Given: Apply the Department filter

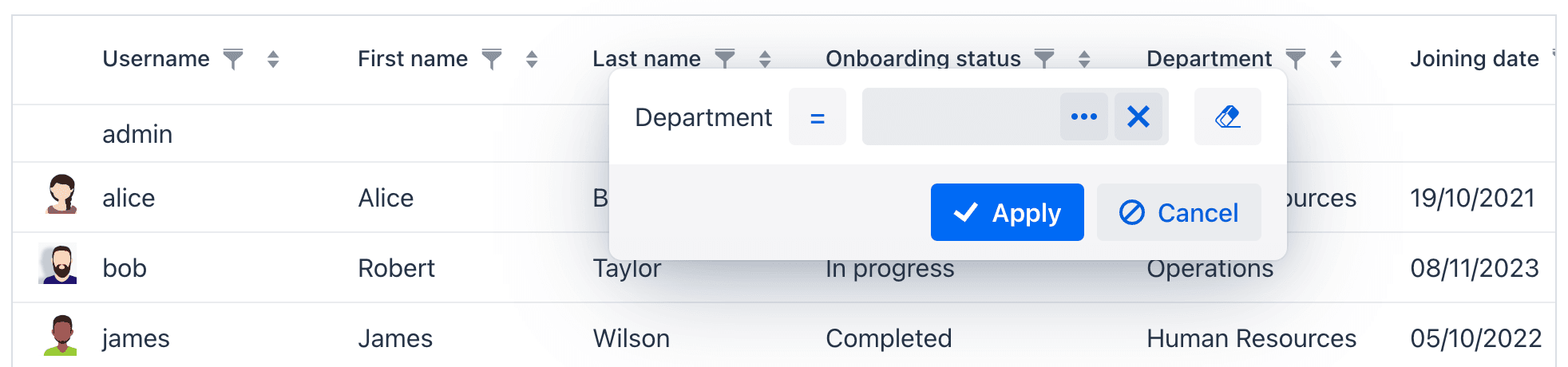Looking at the screenshot, I should pyautogui.click(x=1007, y=212).
